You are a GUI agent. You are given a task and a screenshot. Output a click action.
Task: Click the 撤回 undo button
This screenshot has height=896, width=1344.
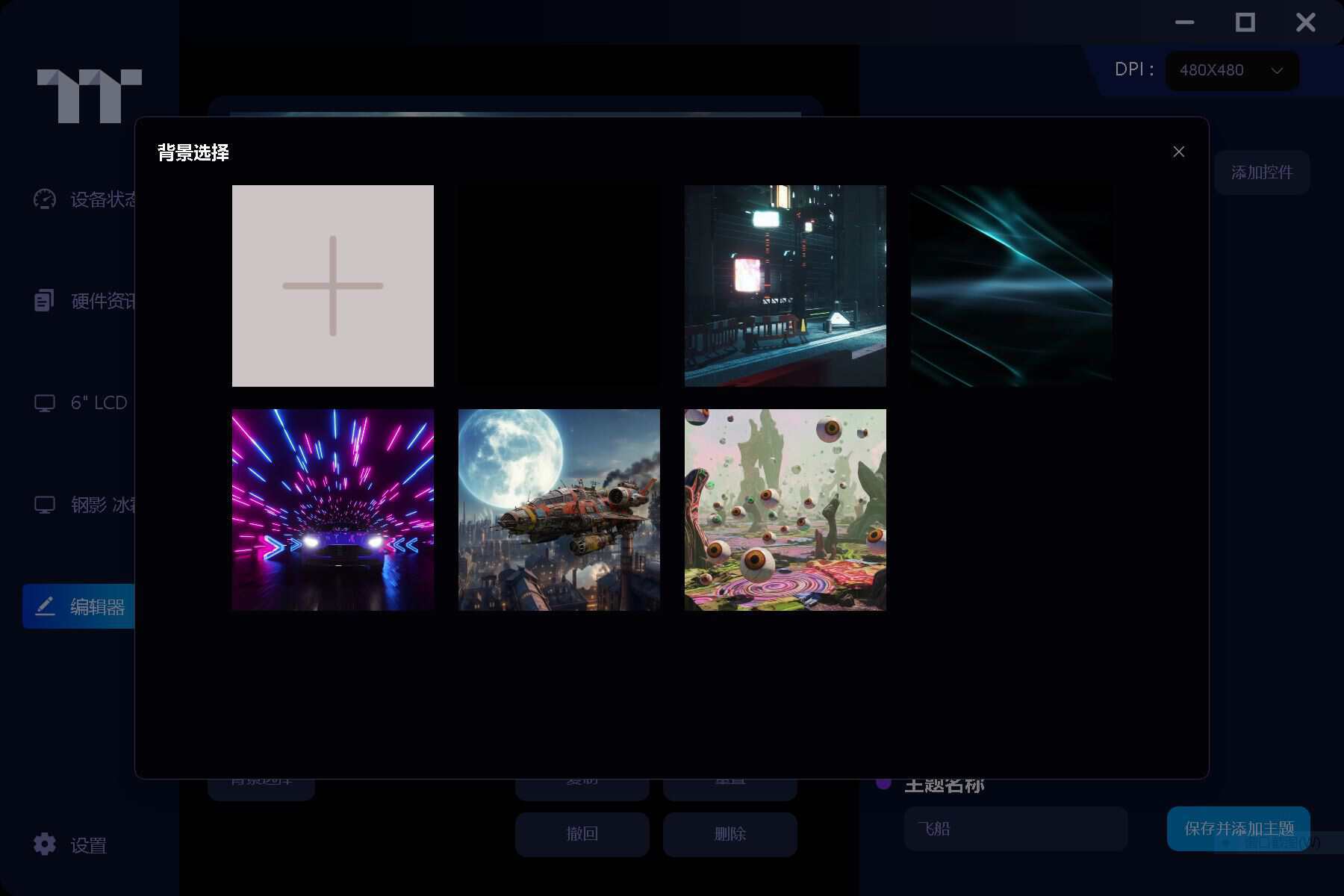[x=582, y=833]
